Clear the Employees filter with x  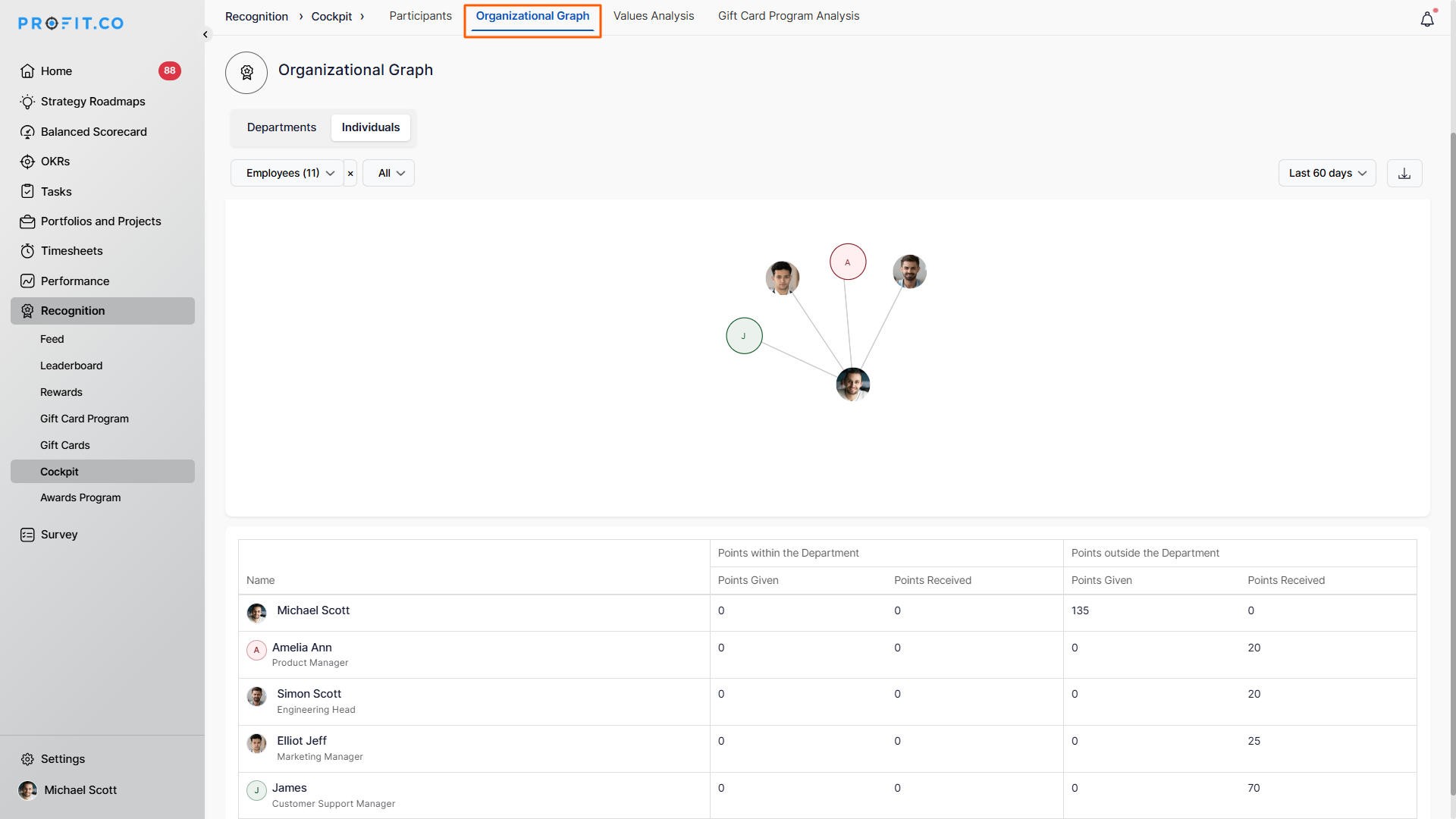tap(350, 174)
